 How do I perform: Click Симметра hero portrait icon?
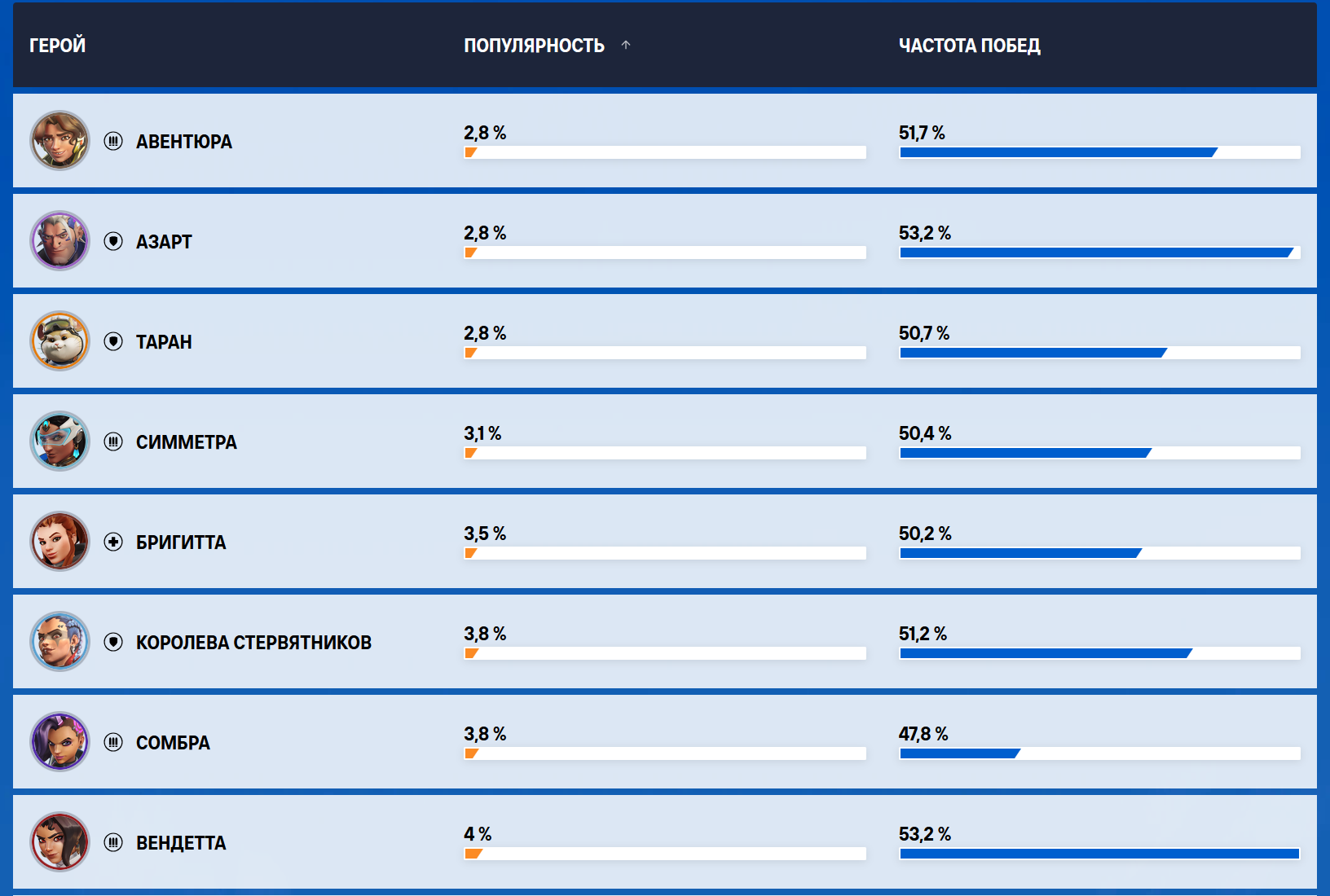coord(59,441)
